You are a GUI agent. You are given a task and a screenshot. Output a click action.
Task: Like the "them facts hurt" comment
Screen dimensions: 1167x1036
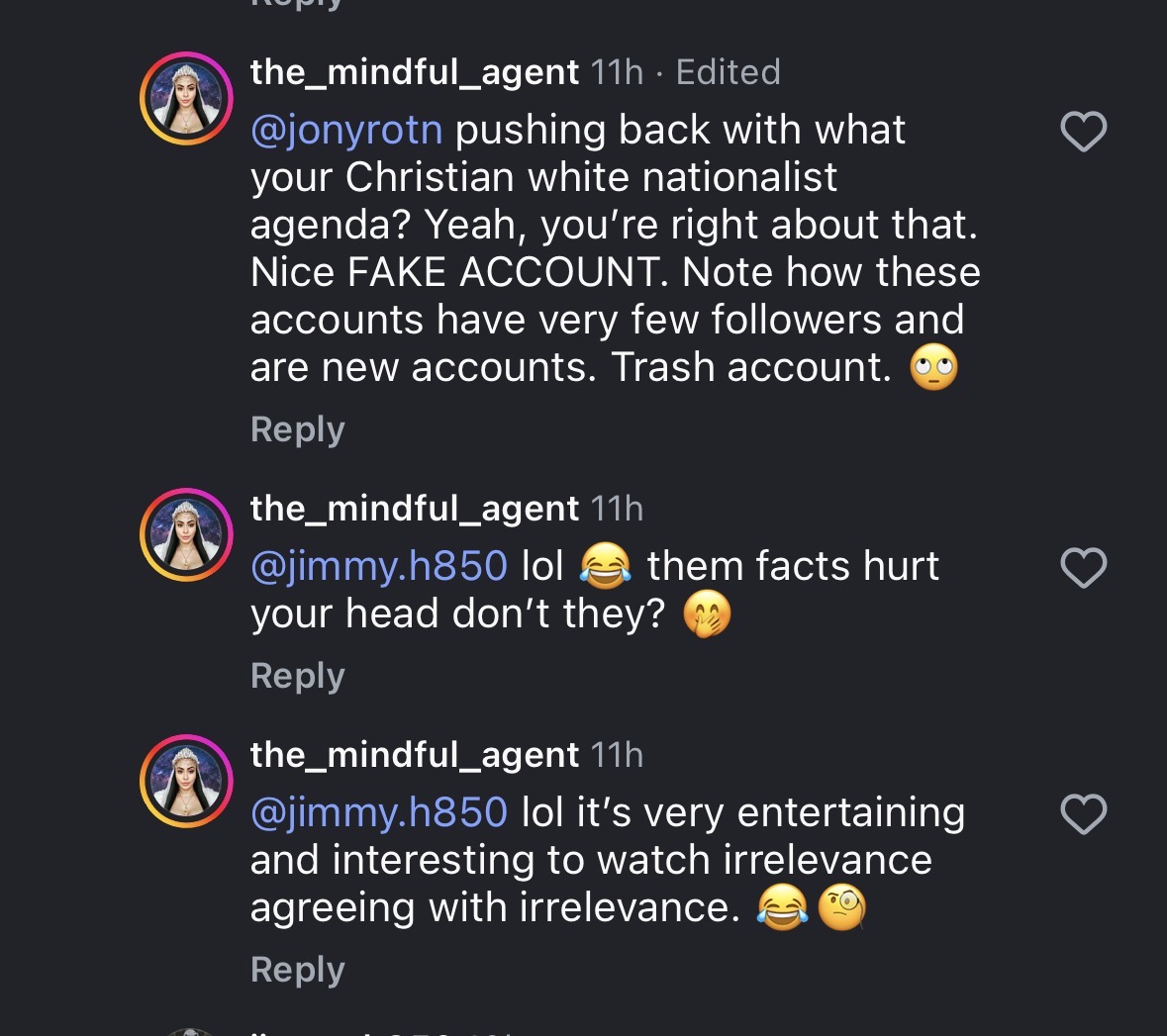click(x=1083, y=568)
